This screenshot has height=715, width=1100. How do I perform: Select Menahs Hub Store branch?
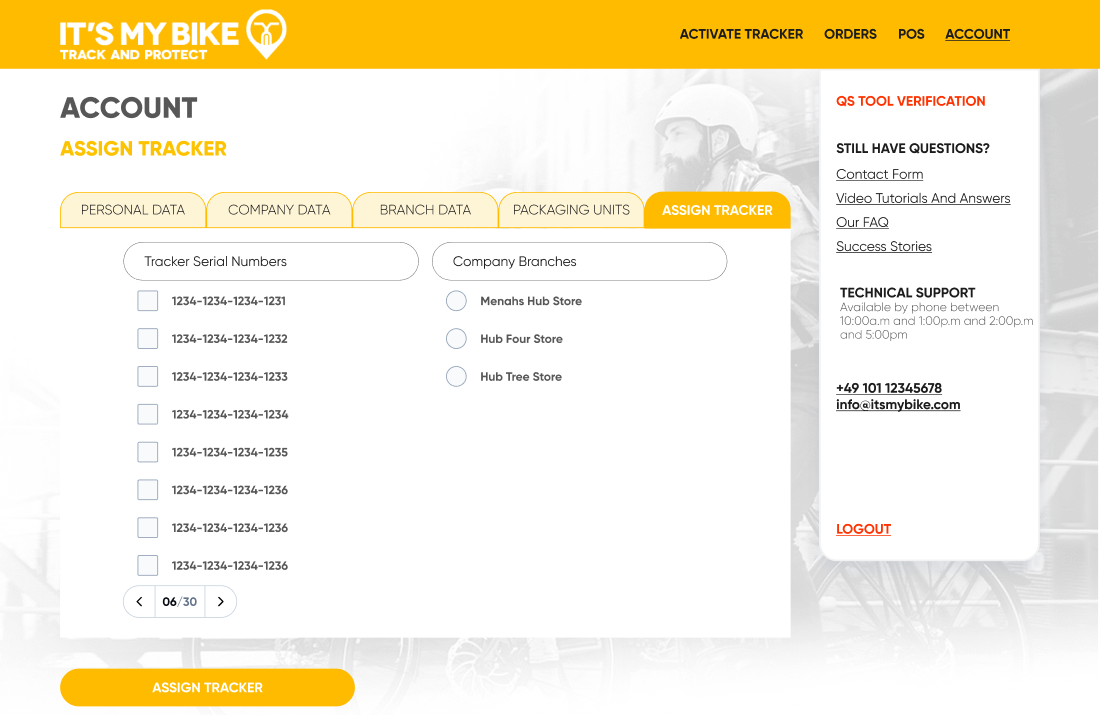[x=456, y=301]
